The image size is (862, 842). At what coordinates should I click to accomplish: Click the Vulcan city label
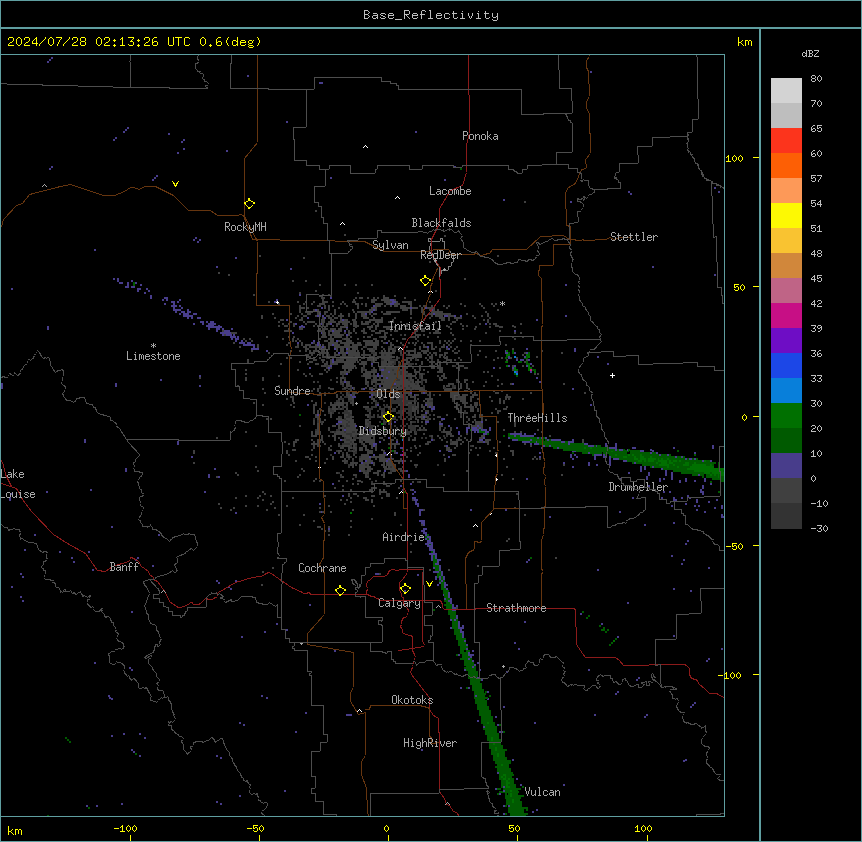click(543, 792)
